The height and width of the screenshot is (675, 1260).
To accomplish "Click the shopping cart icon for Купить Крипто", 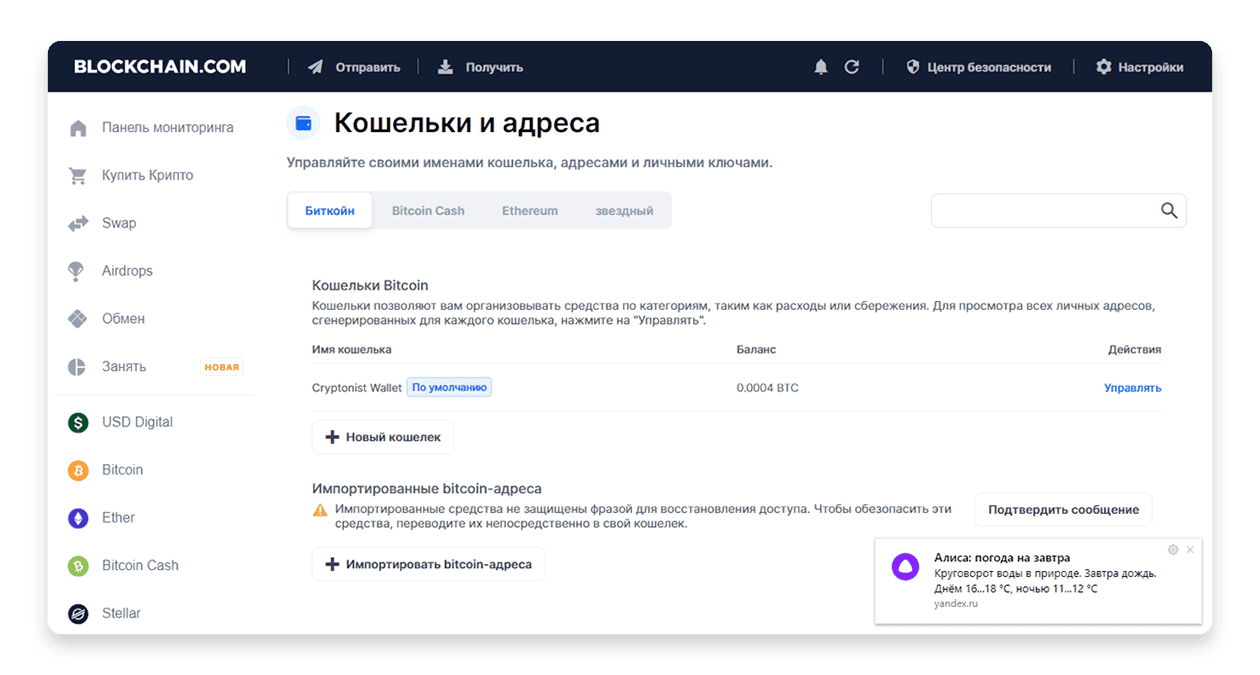I will click(78, 176).
